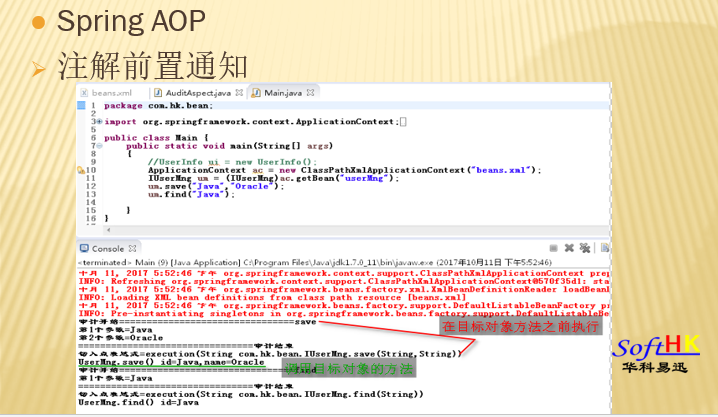Screen dimensions: 718x417
Task: Click the IUserMng.find(String) execution line
Action: (x=251, y=394)
